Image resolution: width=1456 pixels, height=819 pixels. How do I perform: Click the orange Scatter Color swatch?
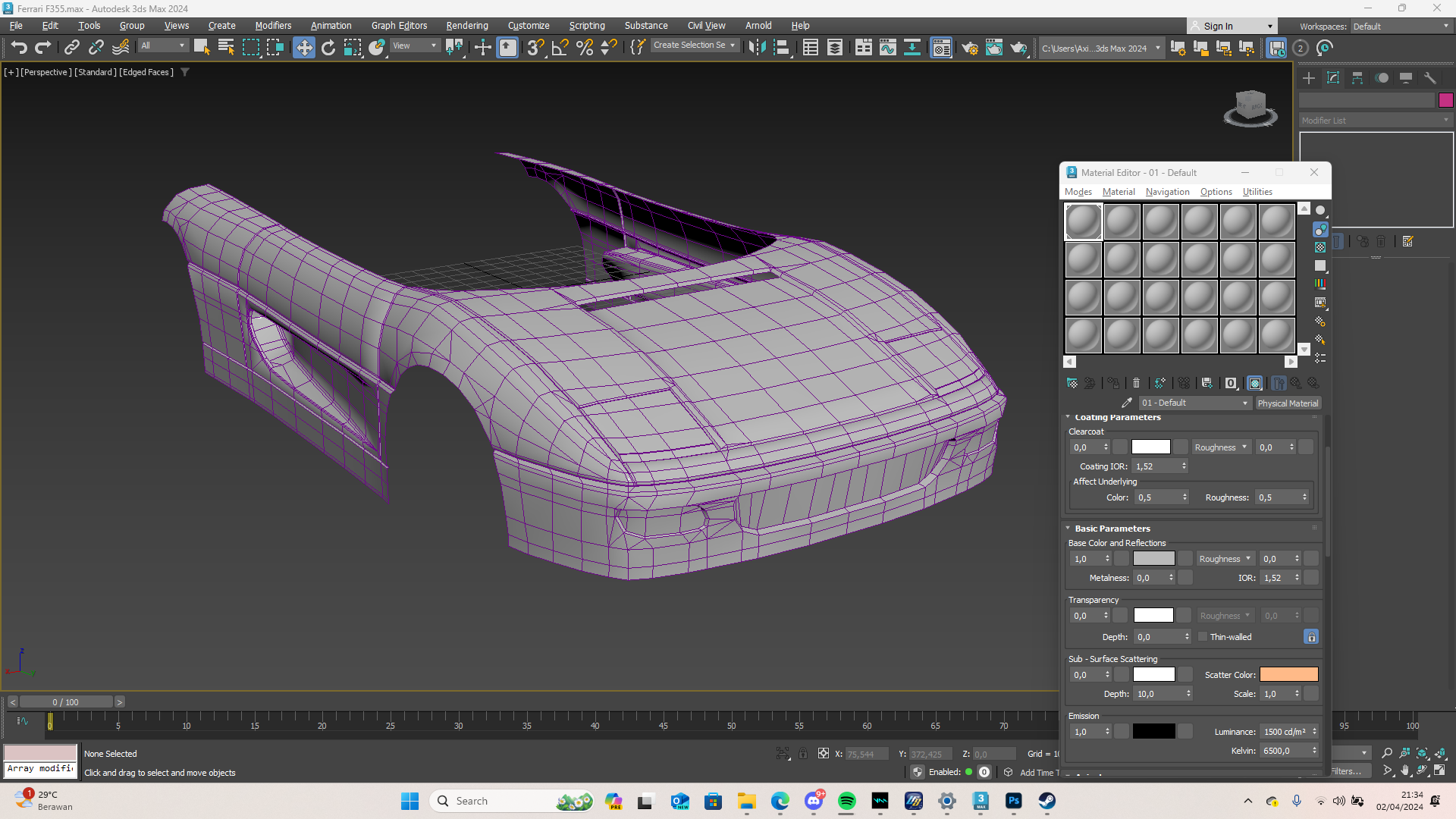tap(1288, 675)
